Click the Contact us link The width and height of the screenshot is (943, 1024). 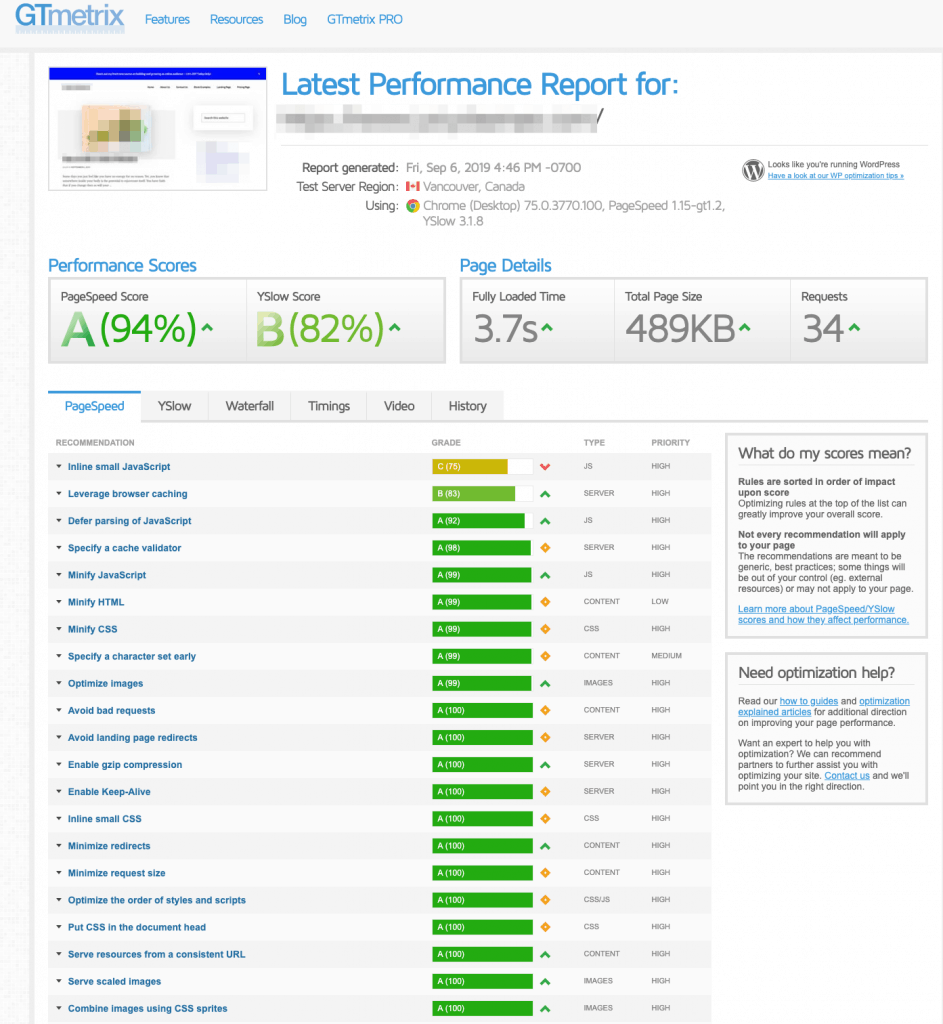(x=847, y=776)
